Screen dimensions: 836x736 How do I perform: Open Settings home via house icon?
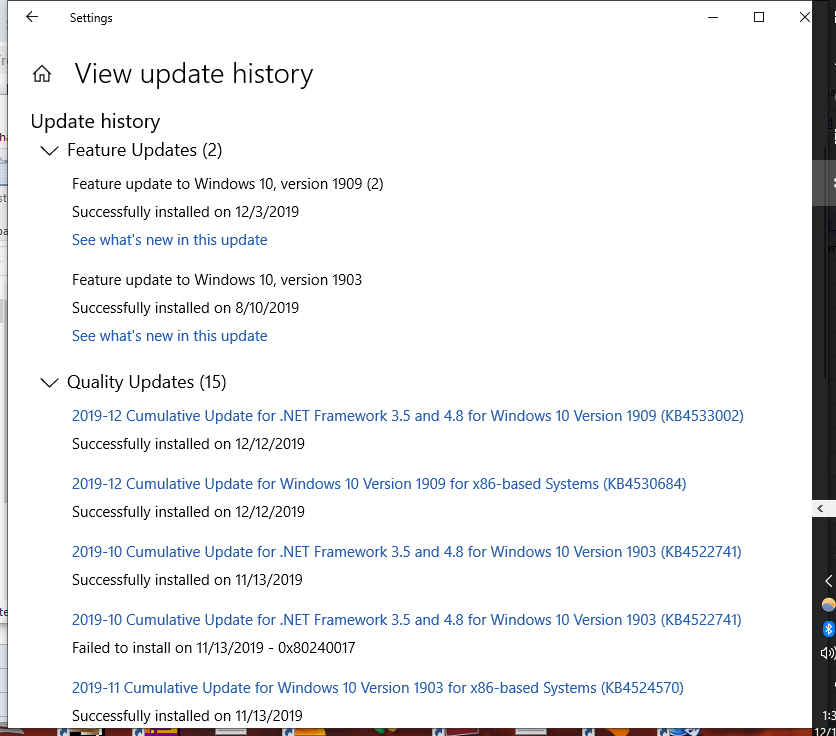tap(42, 74)
